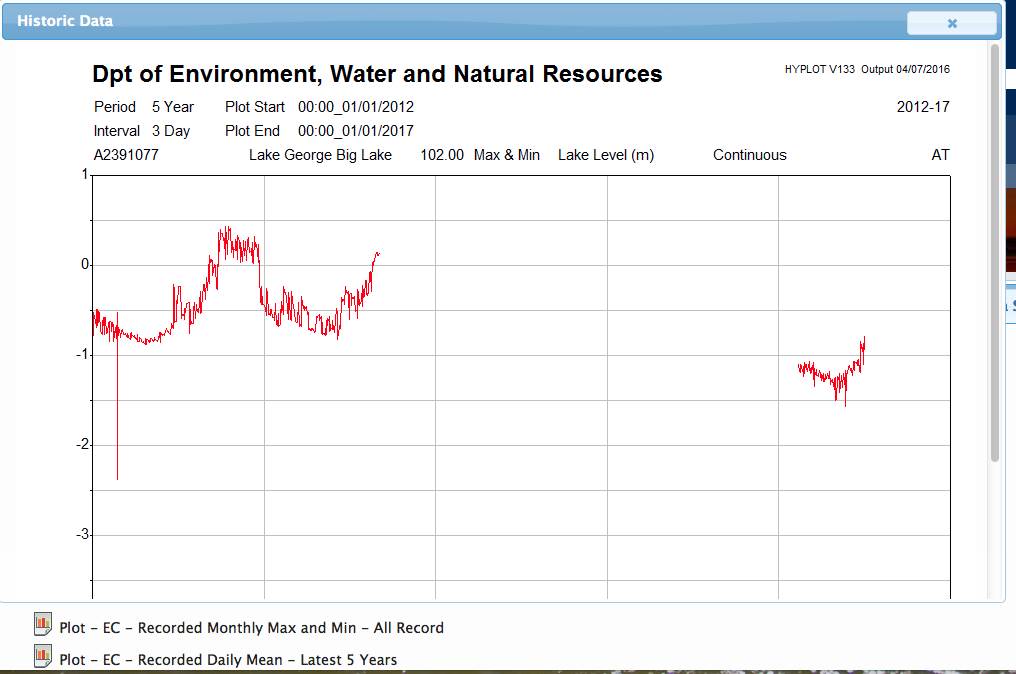Open Plot EC Recorded Monthly Max and Min link
This screenshot has height=674, width=1016.
tap(251, 628)
